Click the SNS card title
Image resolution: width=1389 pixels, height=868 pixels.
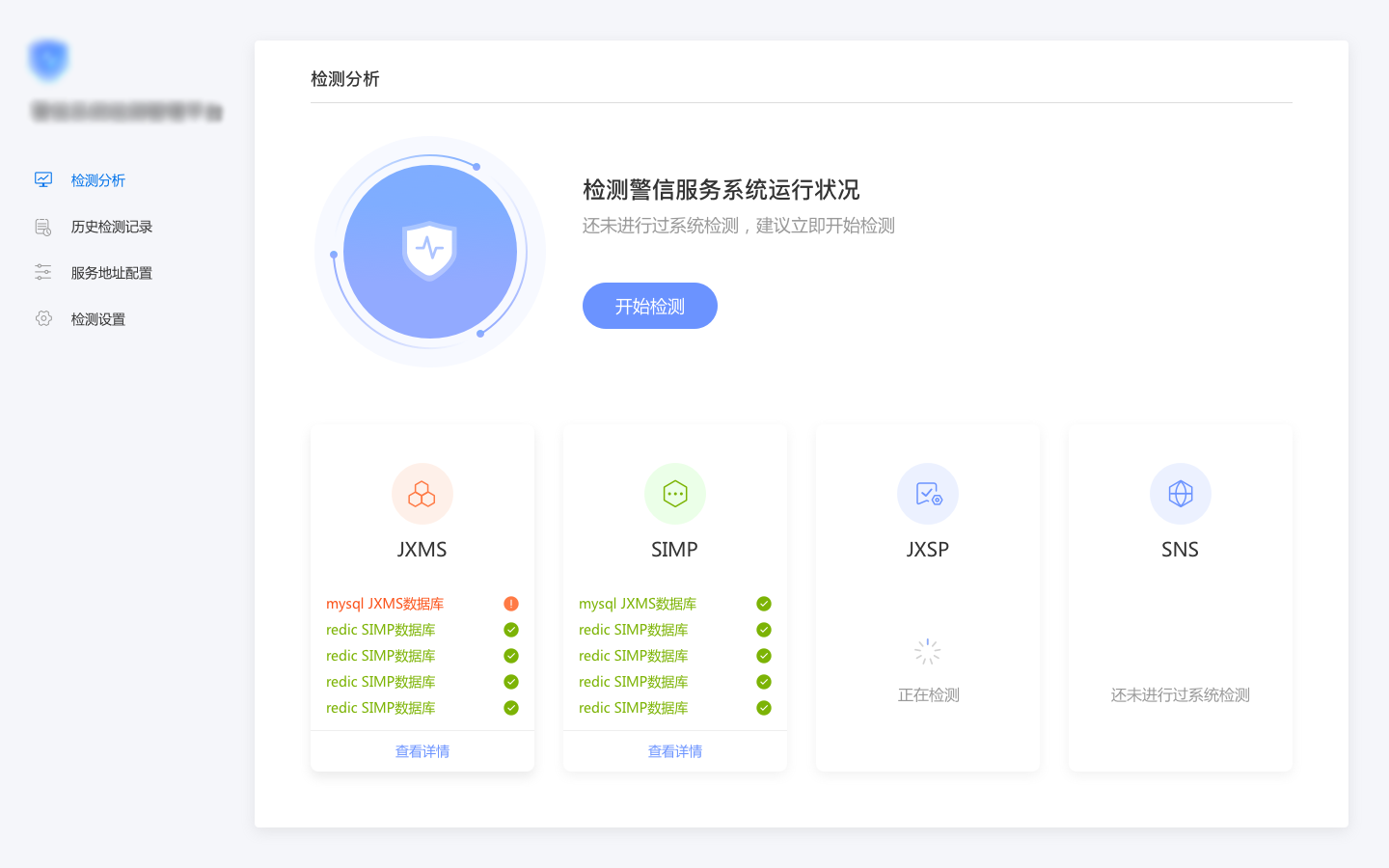pyautogui.click(x=1180, y=550)
